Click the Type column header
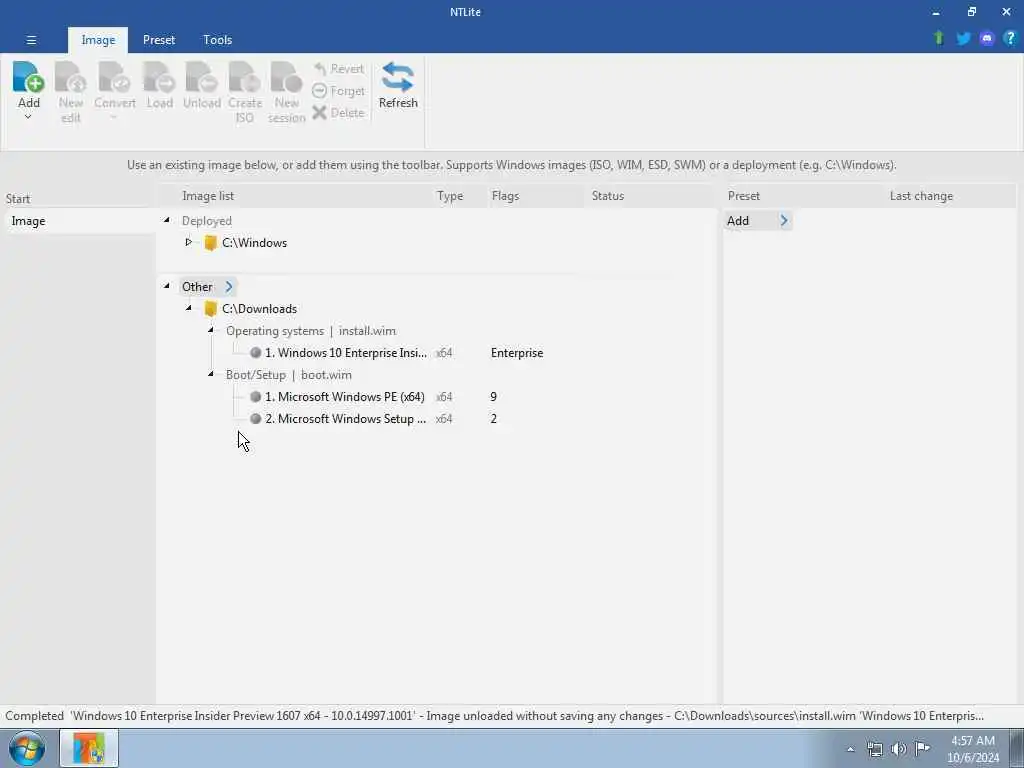The height and width of the screenshot is (768, 1024). click(450, 196)
